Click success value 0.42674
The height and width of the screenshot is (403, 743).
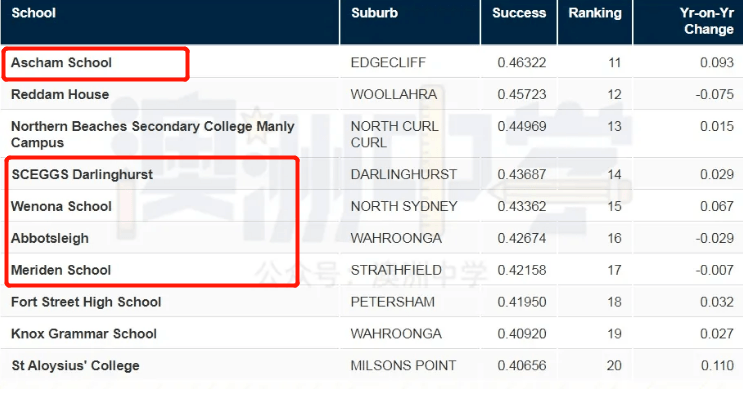(522, 238)
